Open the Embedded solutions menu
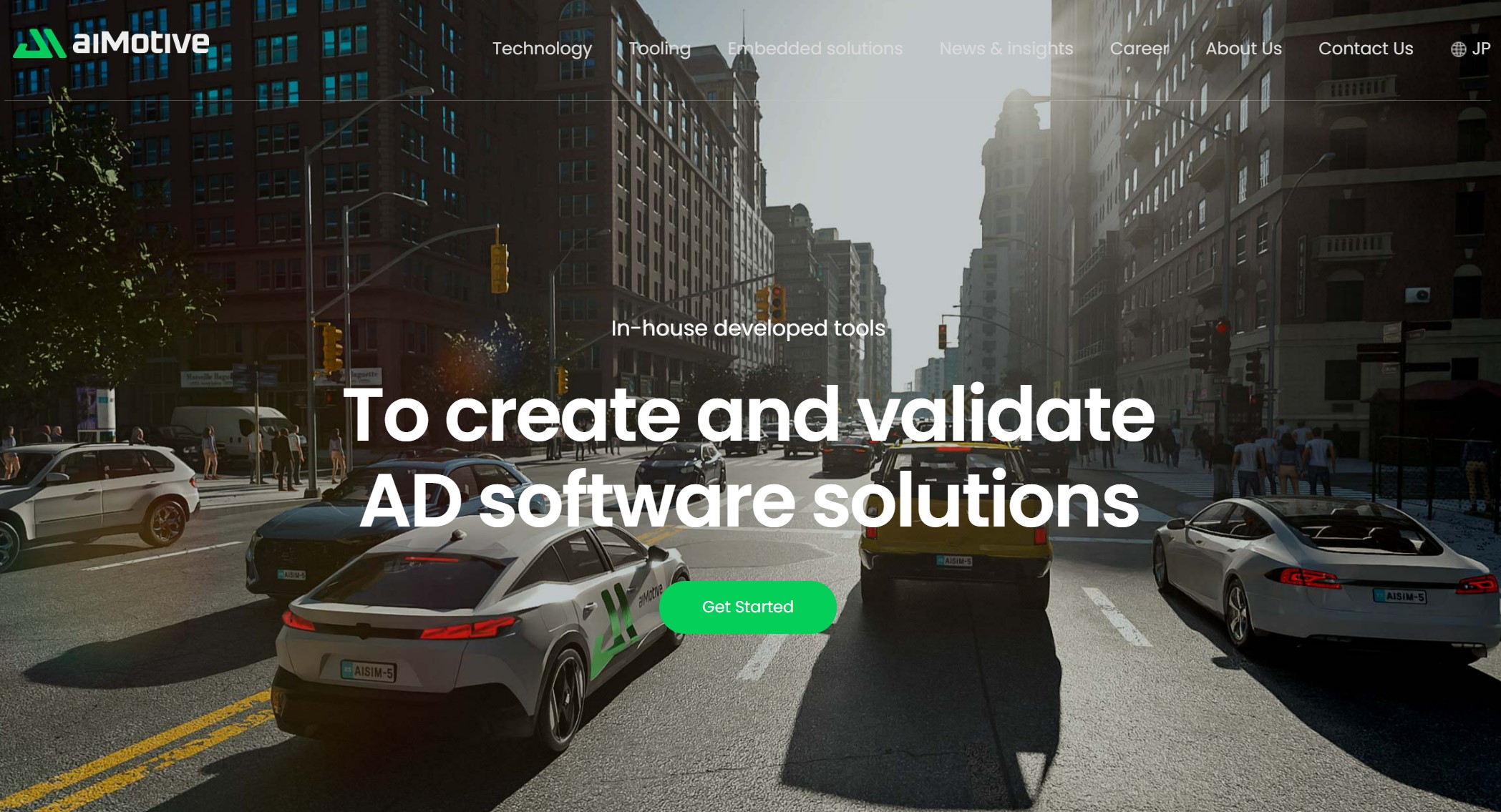The width and height of the screenshot is (1501, 812). (x=814, y=48)
